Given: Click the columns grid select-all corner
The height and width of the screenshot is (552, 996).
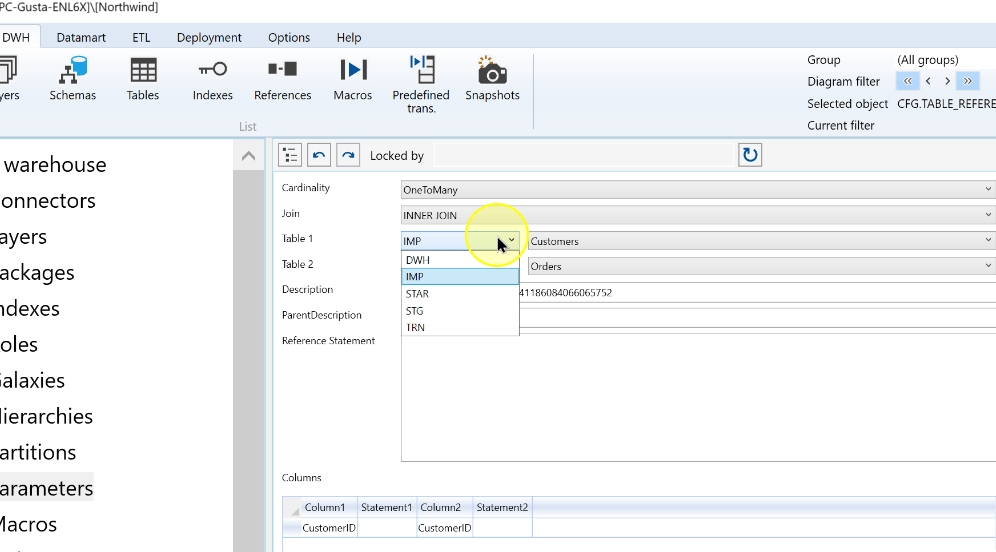Looking at the screenshot, I should pyautogui.click(x=292, y=508).
